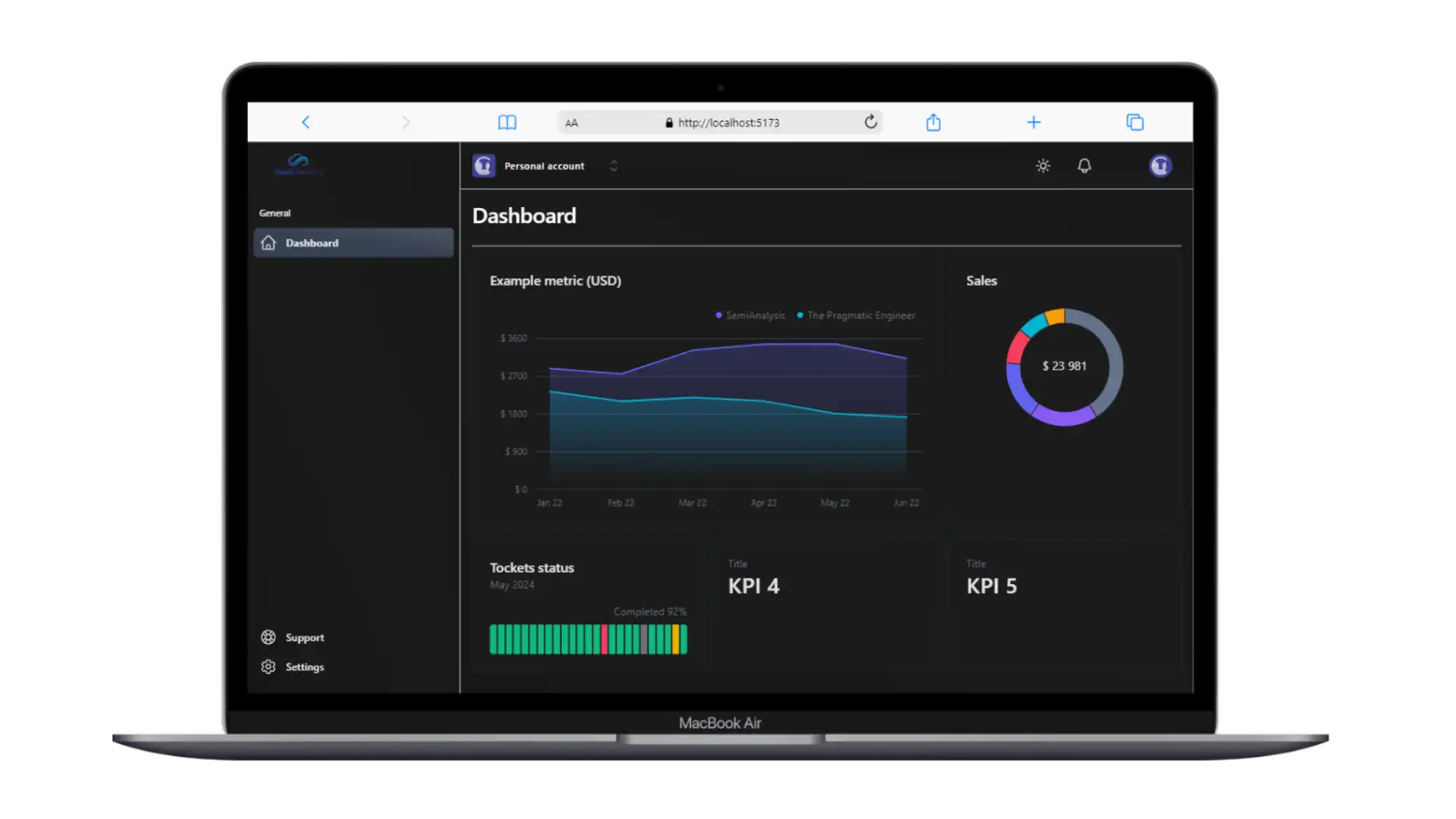
Task: Open a new tab with plus icon
Action: click(1033, 122)
